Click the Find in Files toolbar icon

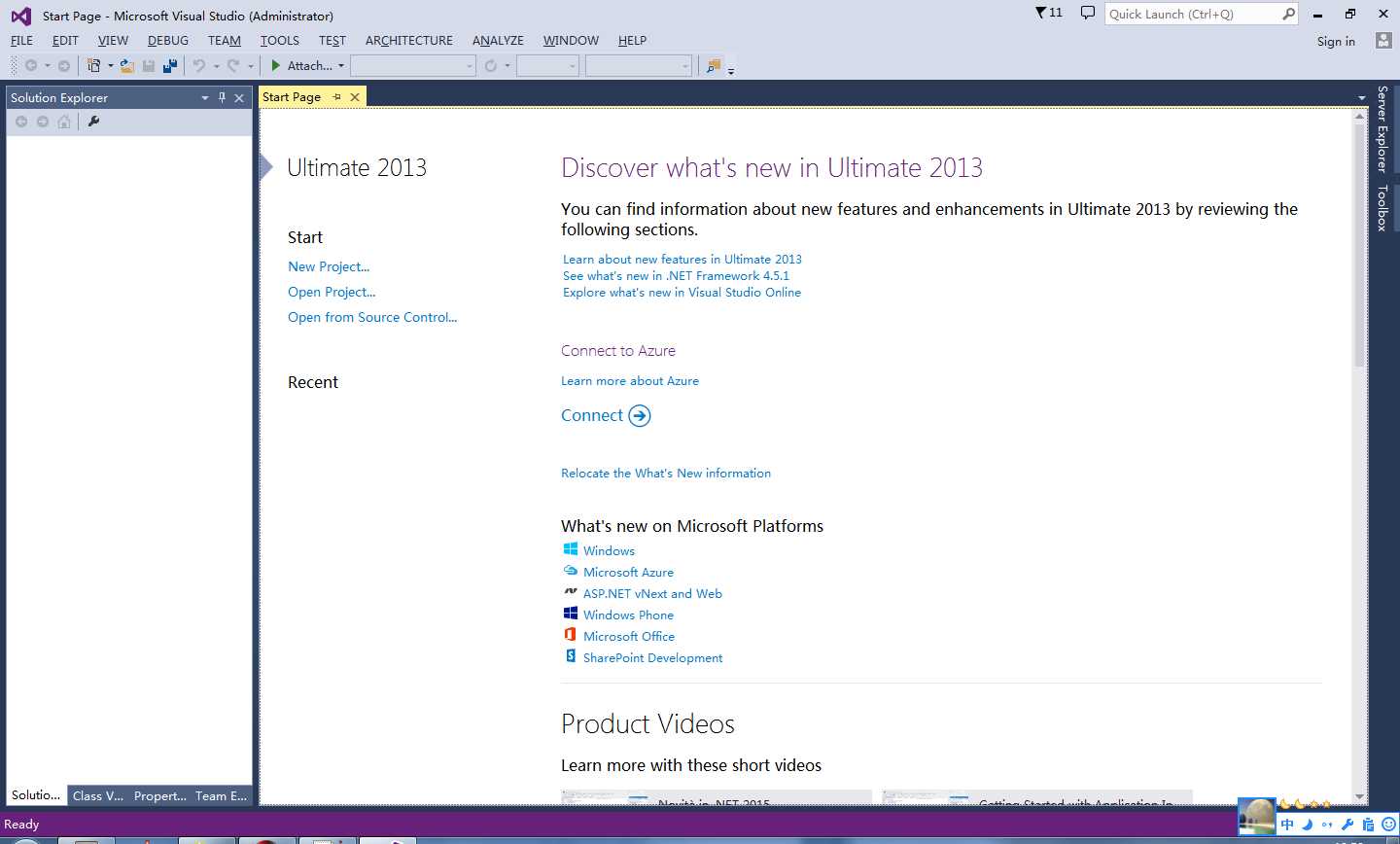click(714, 66)
